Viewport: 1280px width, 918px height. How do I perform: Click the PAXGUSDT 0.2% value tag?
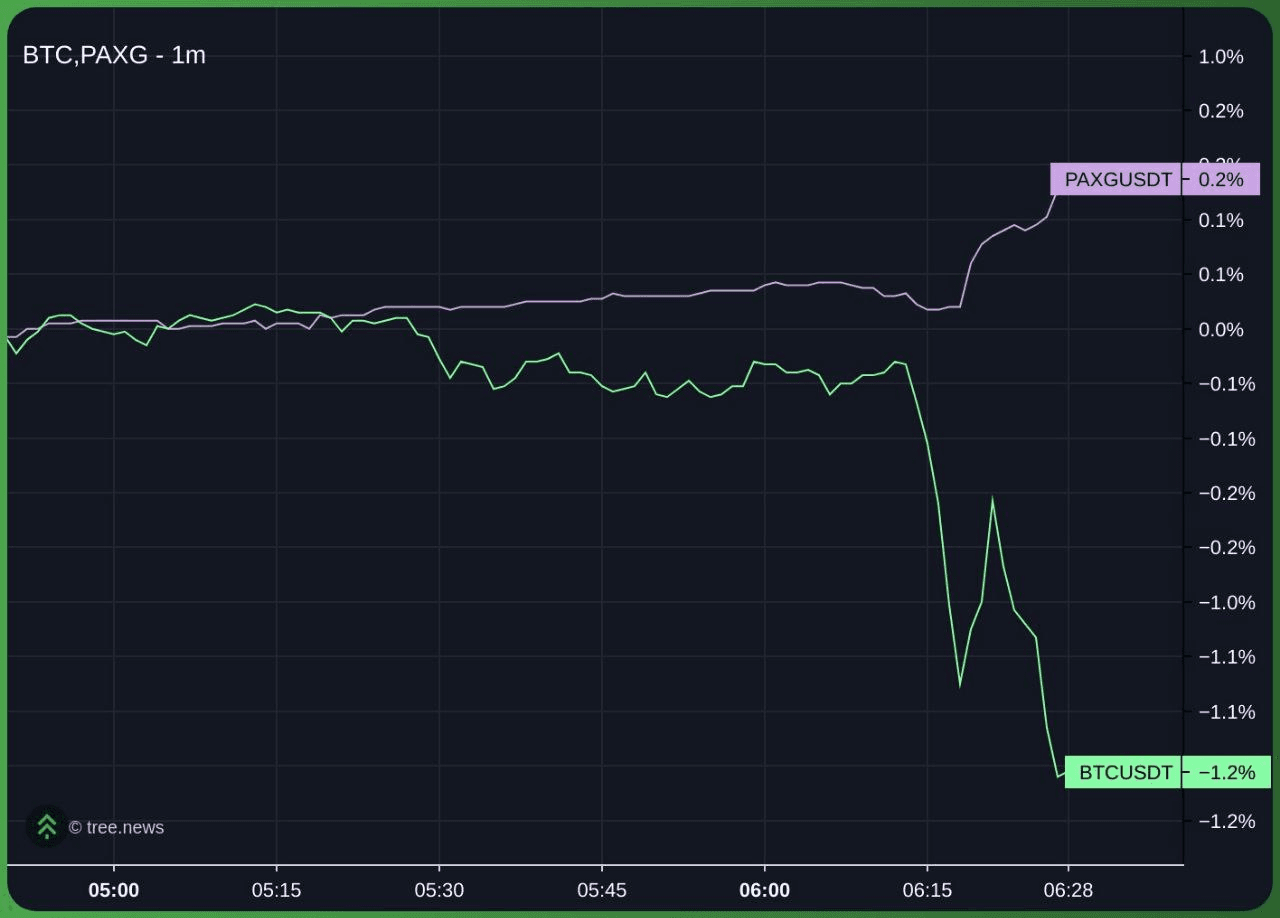(1221, 179)
